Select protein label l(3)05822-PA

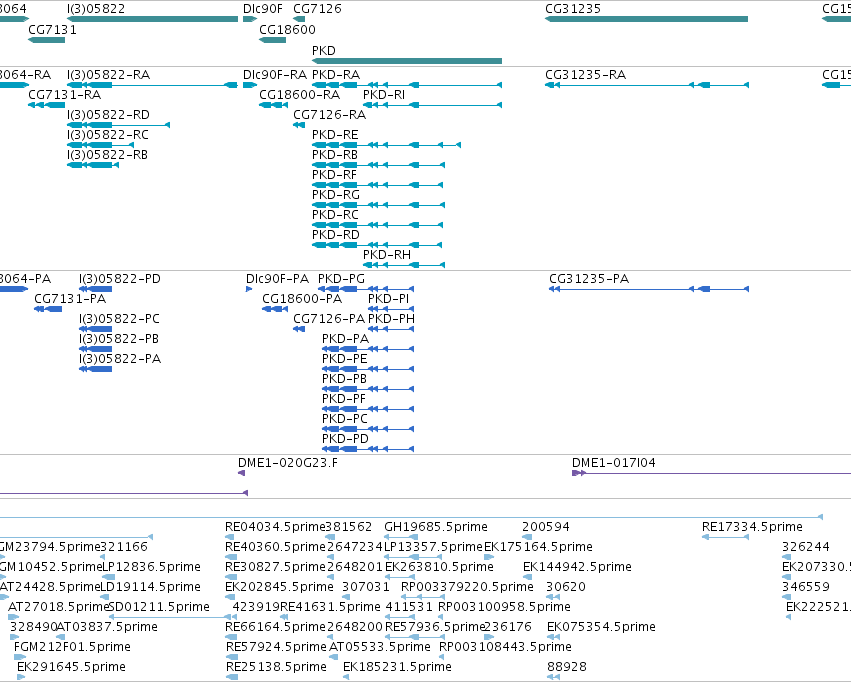tap(120, 359)
